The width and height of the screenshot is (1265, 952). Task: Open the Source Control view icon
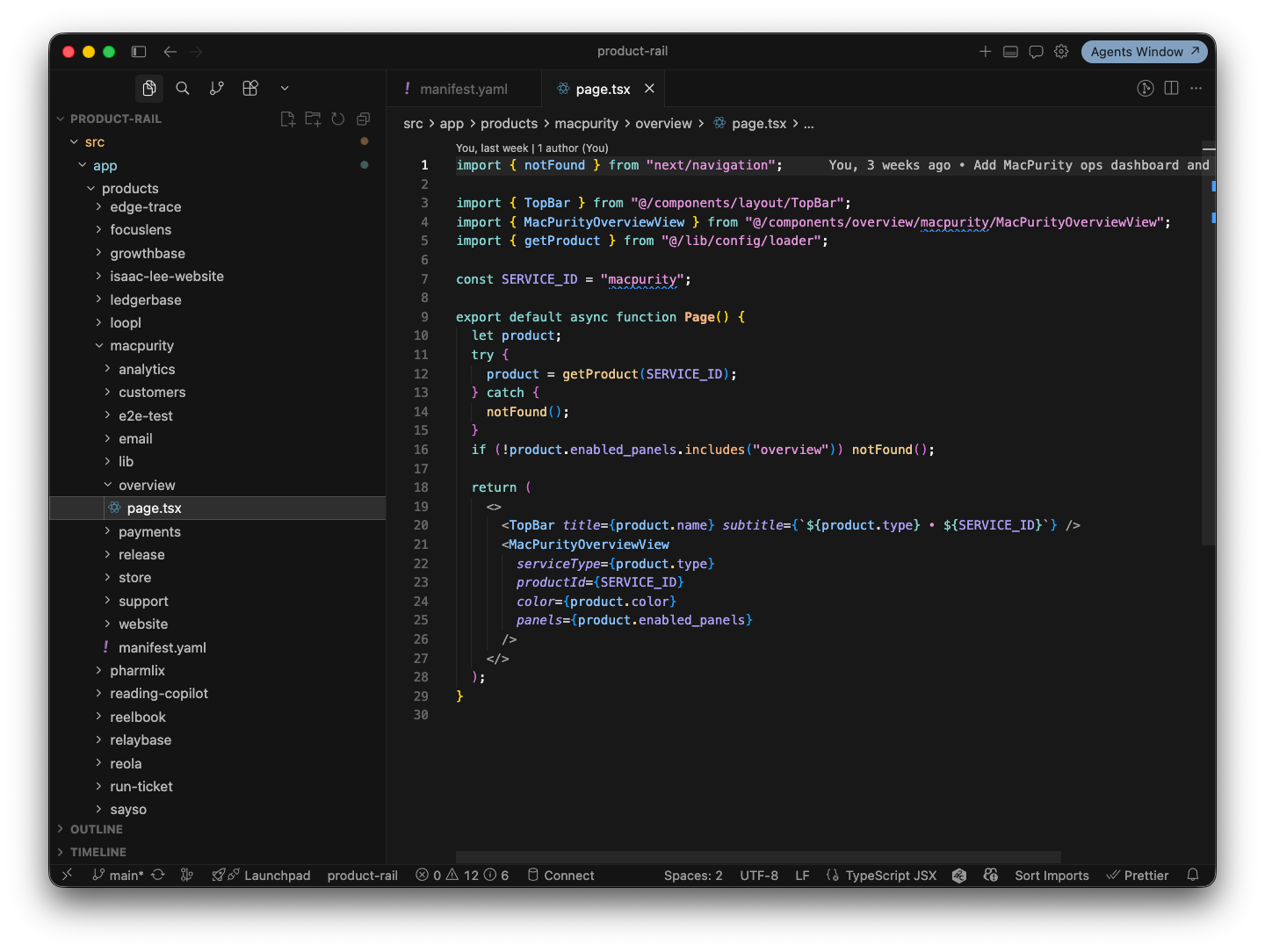[216, 88]
